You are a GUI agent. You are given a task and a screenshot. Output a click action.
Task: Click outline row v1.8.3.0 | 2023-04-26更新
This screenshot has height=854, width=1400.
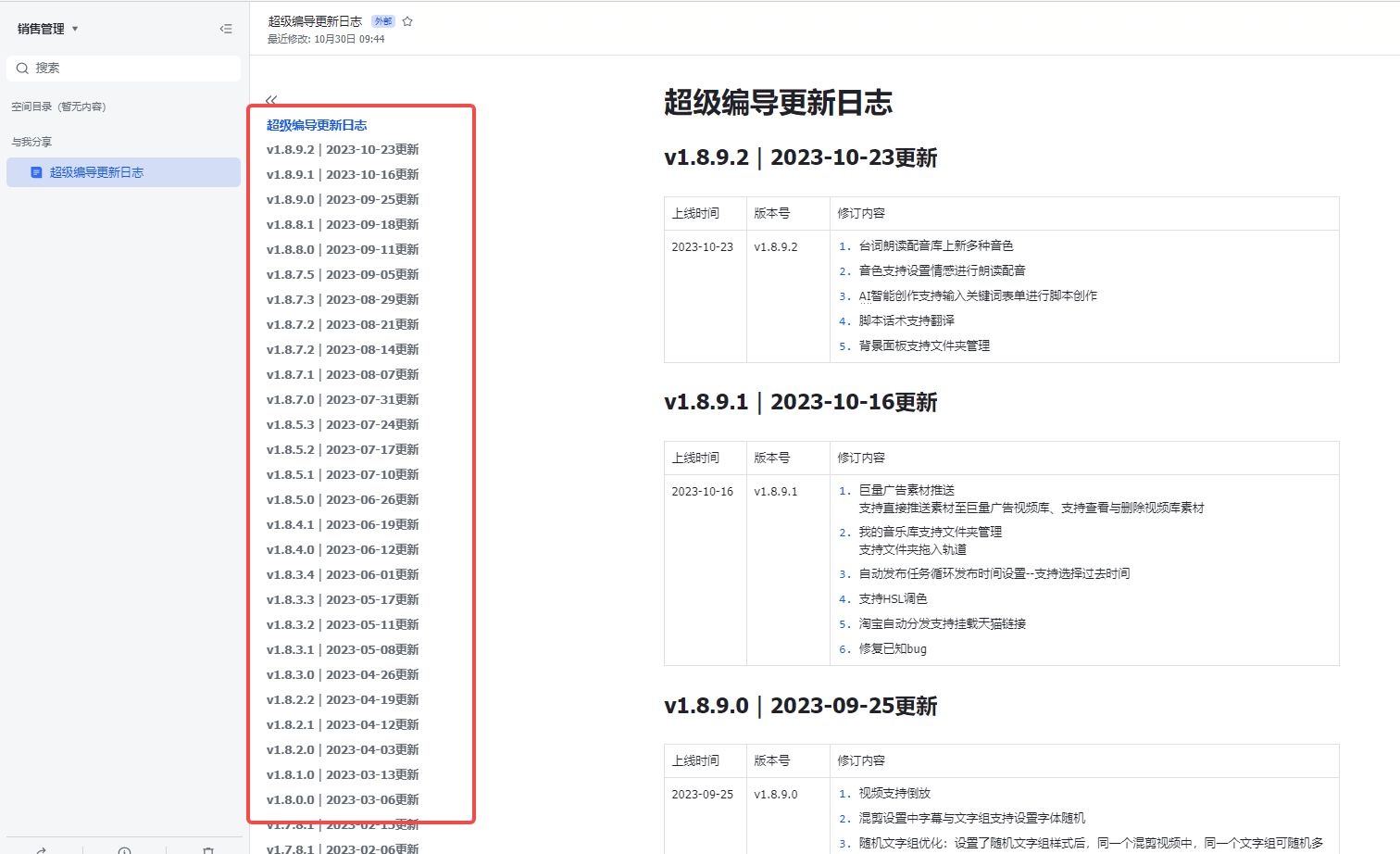[x=343, y=674]
